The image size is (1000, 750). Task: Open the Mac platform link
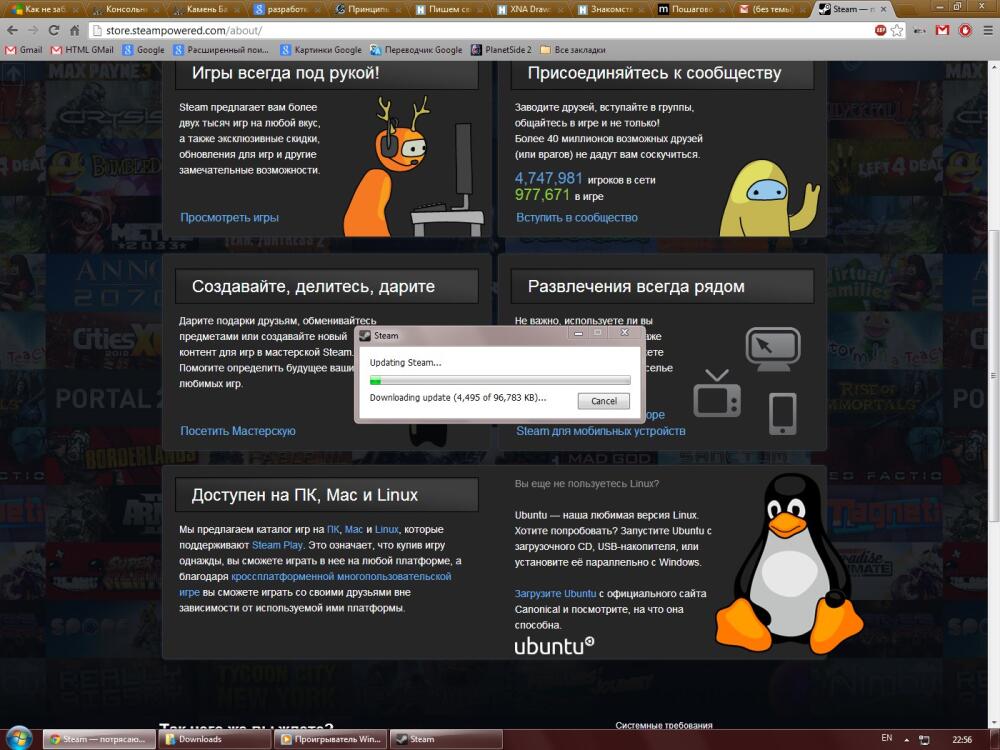[x=353, y=529]
